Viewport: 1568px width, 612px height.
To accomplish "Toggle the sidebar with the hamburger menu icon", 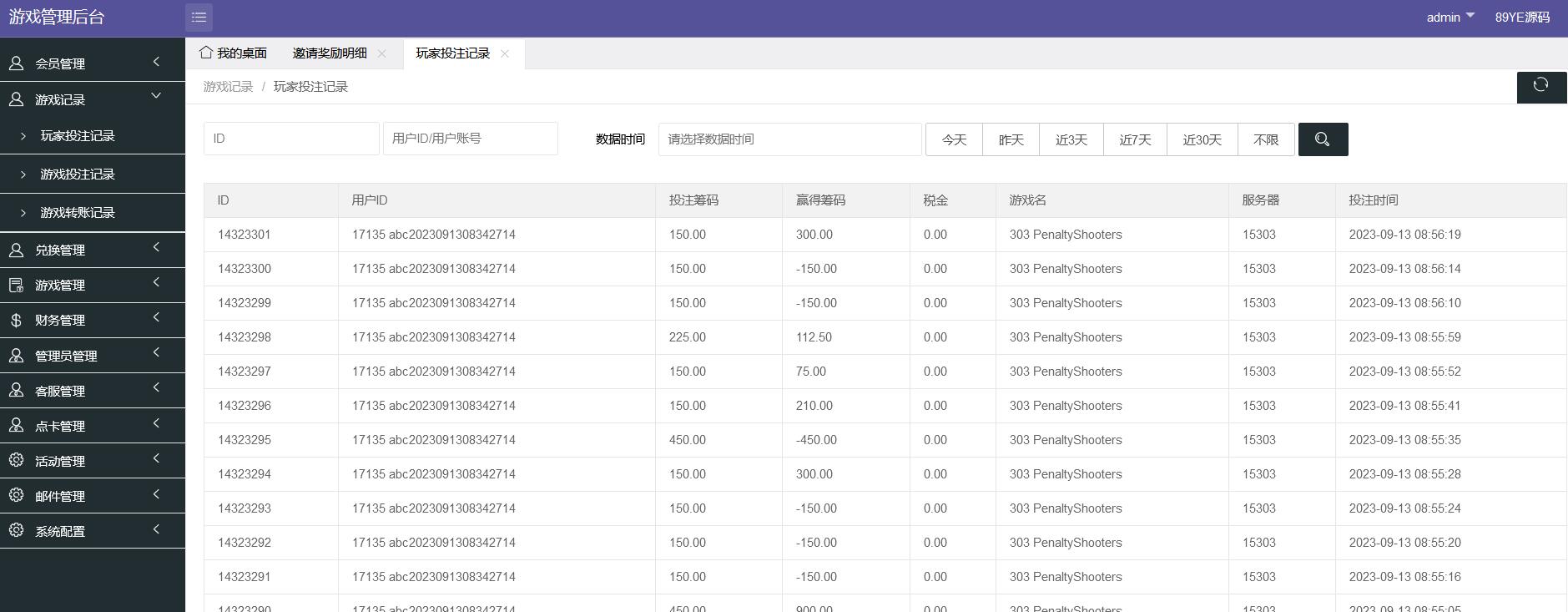I will (199, 17).
